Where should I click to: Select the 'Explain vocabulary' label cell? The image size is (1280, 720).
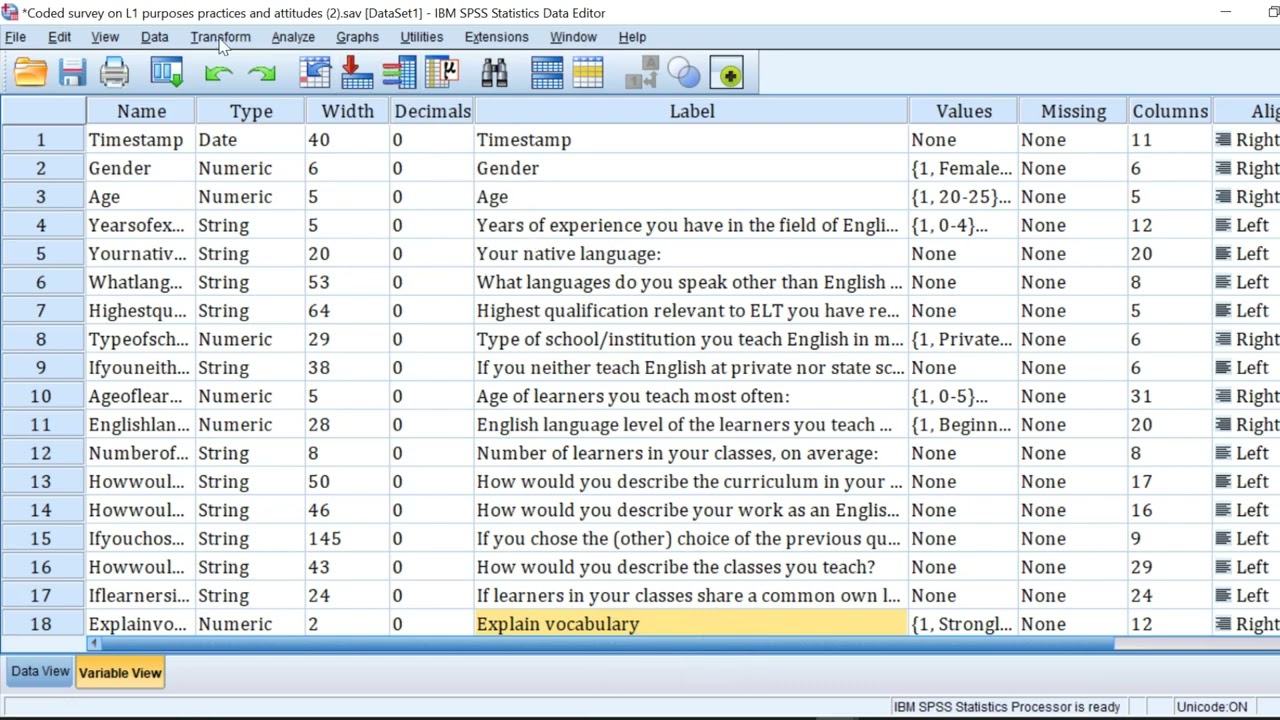point(691,624)
